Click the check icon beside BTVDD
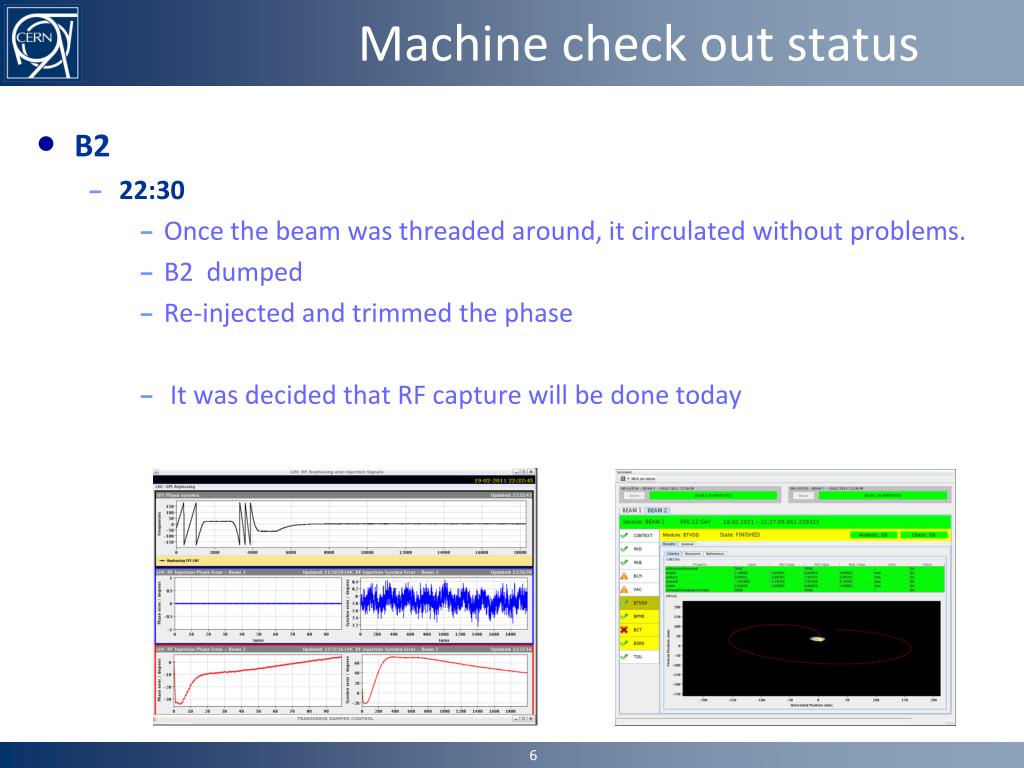This screenshot has height=768, width=1024. [624, 603]
